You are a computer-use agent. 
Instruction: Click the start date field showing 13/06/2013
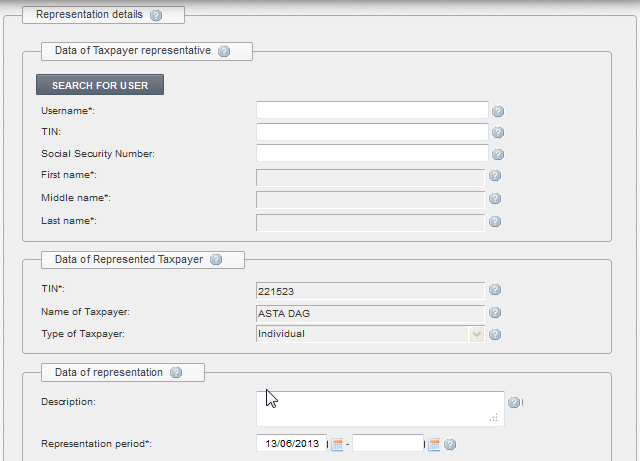(291, 443)
